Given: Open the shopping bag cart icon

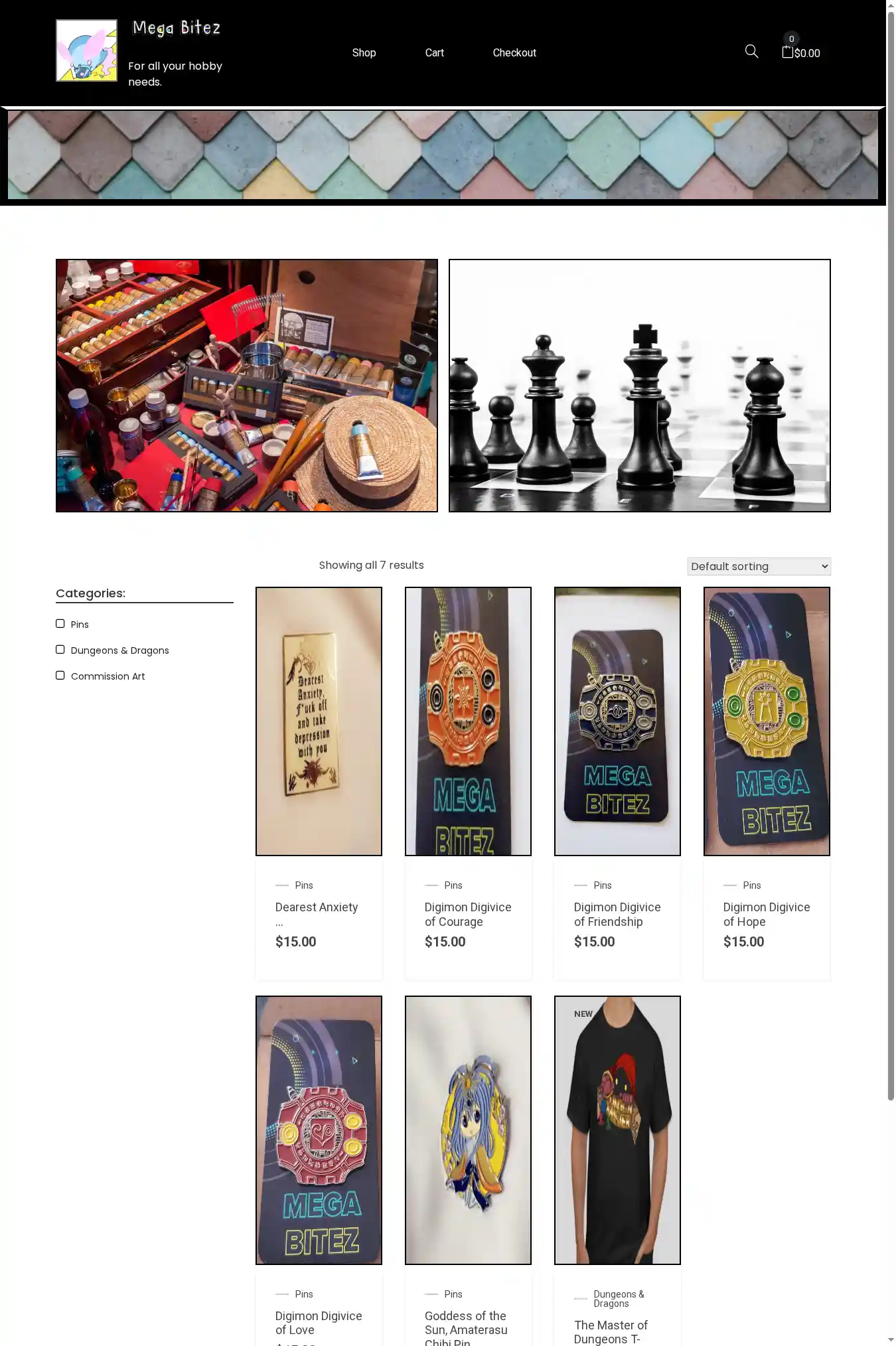Looking at the screenshot, I should click(787, 52).
